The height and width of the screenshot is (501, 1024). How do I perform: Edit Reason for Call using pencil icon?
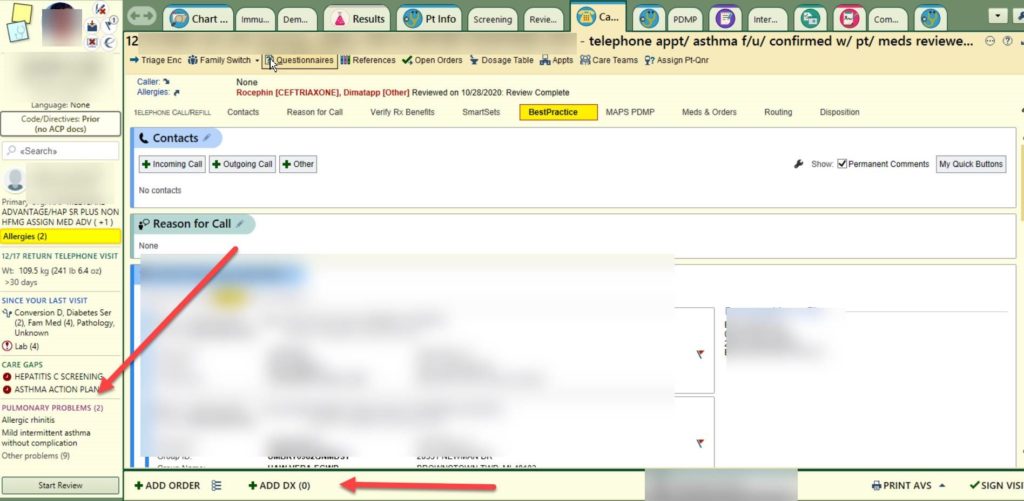(240, 224)
